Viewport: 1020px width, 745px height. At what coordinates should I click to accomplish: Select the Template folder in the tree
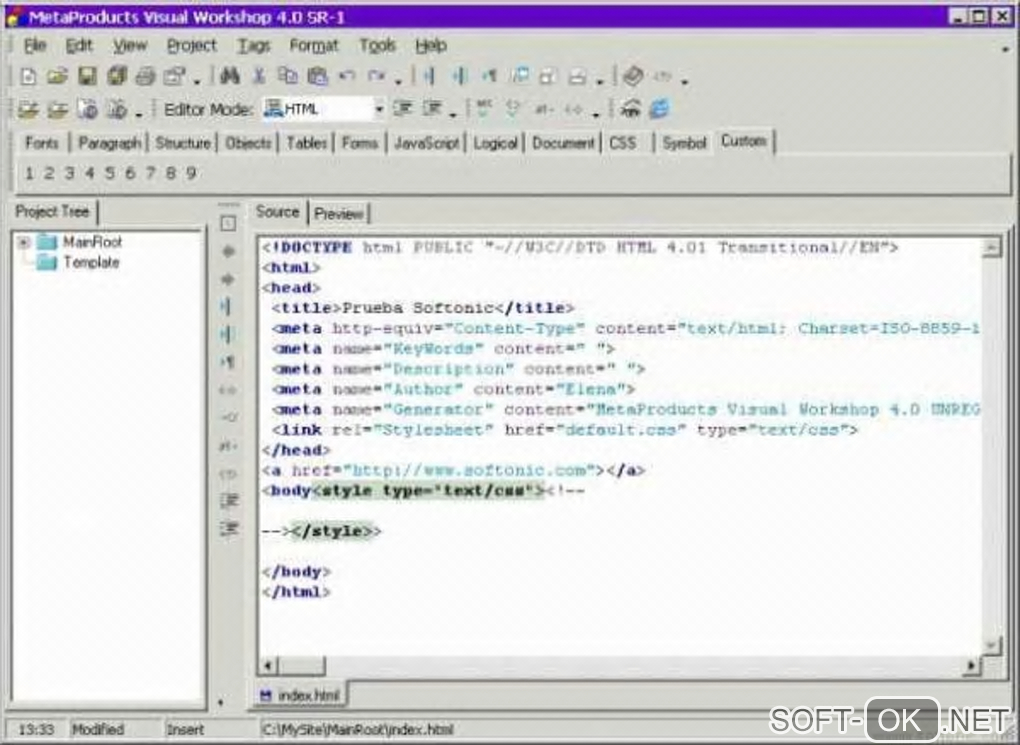[91, 263]
